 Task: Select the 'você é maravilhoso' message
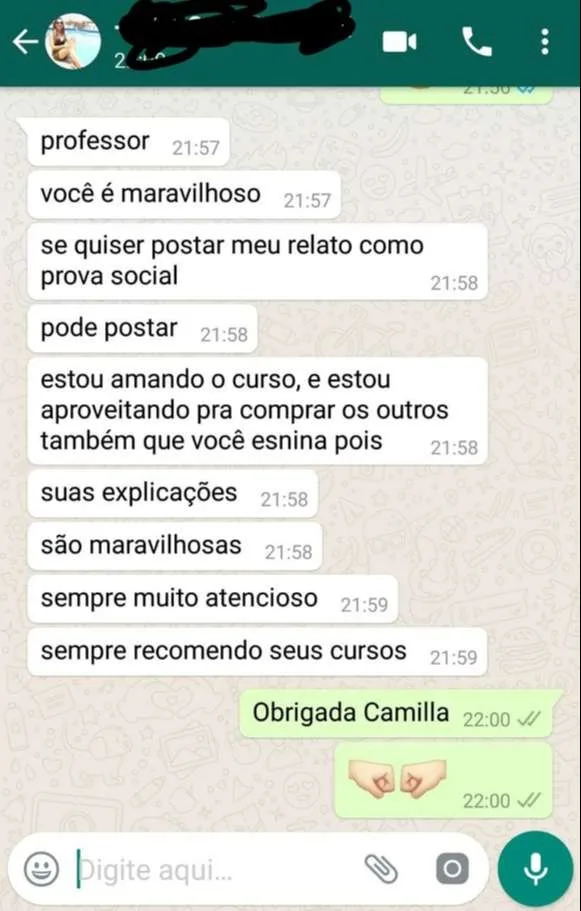[x=184, y=195]
